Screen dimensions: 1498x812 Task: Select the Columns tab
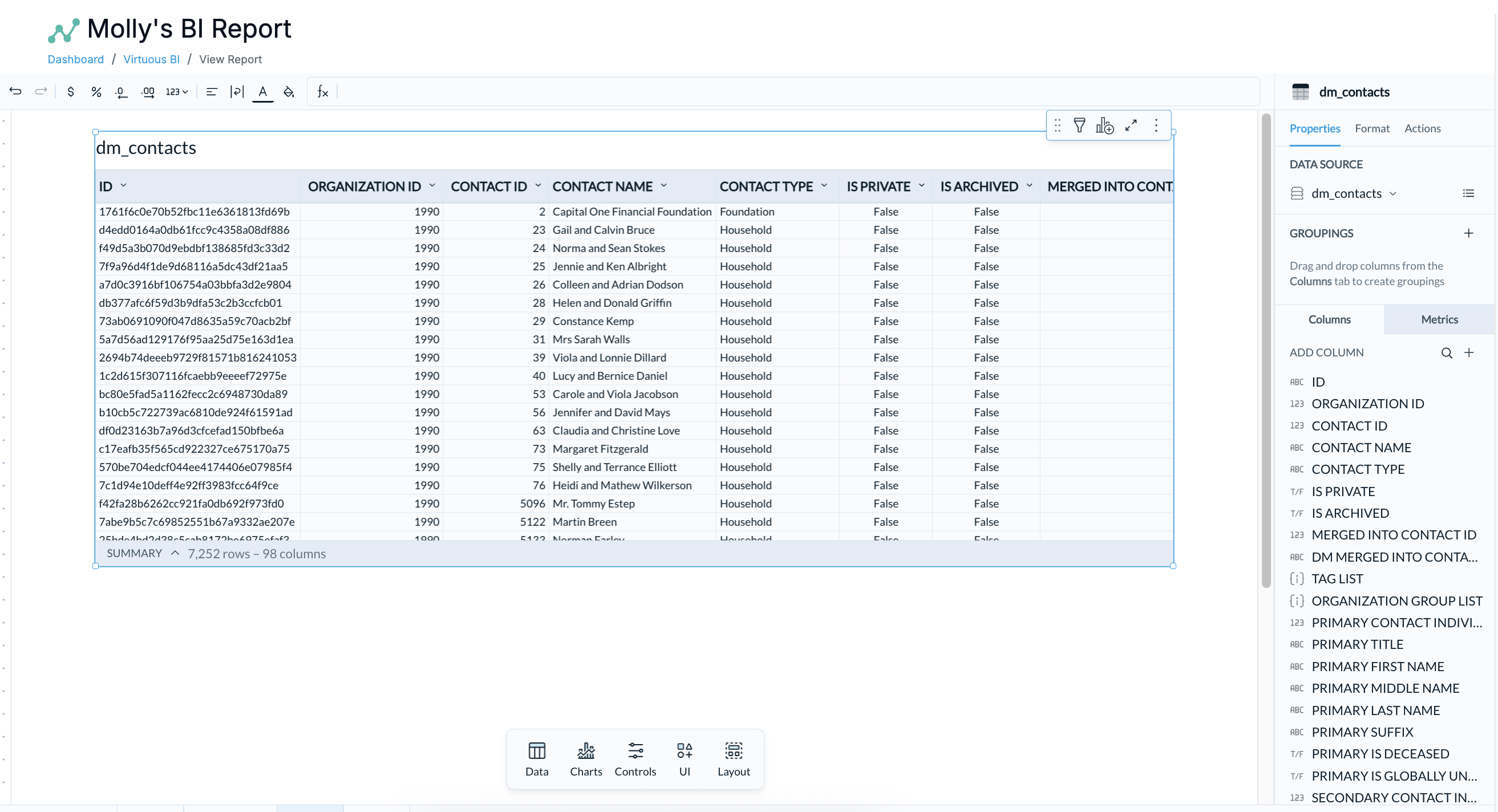pos(1329,319)
